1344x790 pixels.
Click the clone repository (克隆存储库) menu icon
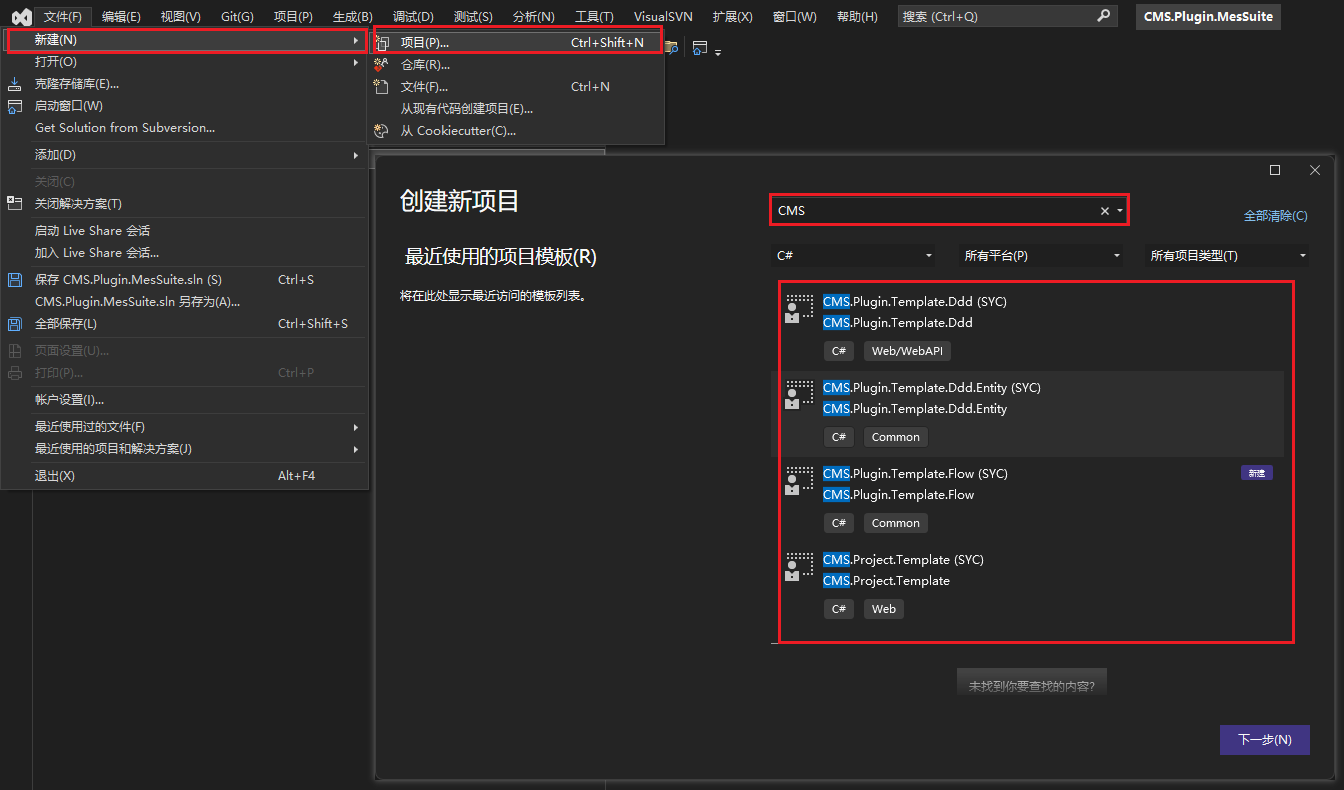click(15, 84)
